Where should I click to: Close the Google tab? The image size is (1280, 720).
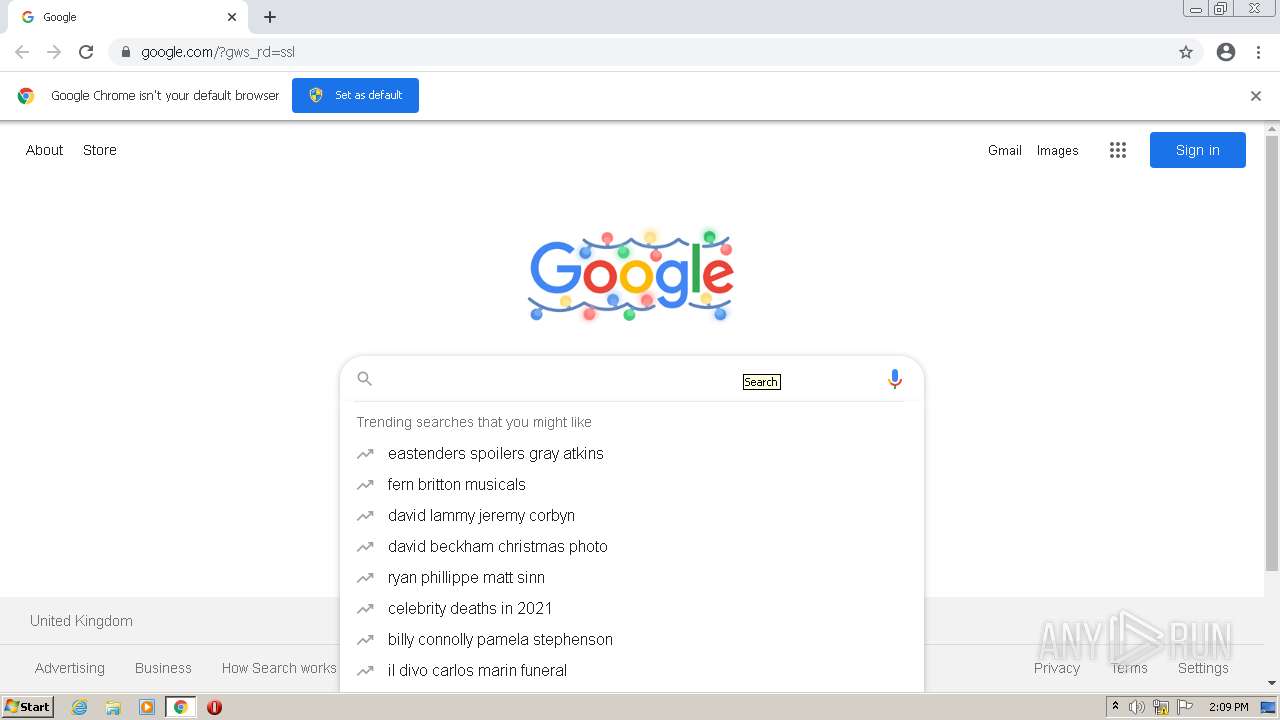[232, 17]
